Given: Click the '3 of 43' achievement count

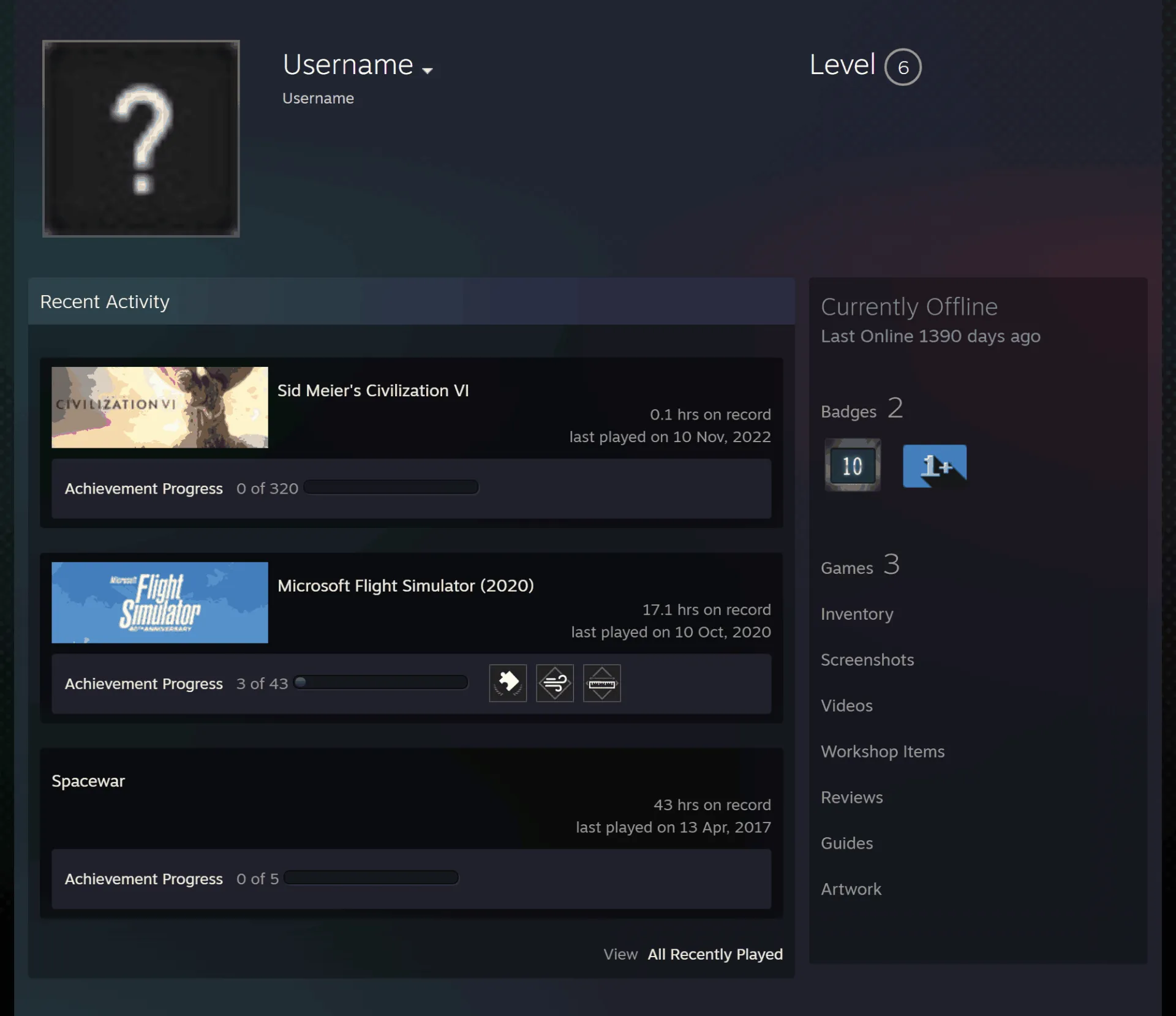Looking at the screenshot, I should click(x=262, y=683).
